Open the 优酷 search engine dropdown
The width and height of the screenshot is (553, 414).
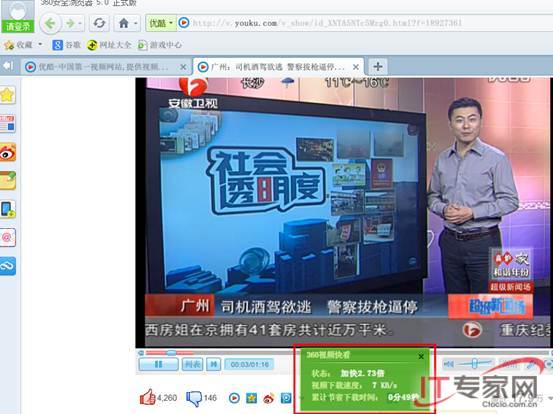[x=161, y=23]
